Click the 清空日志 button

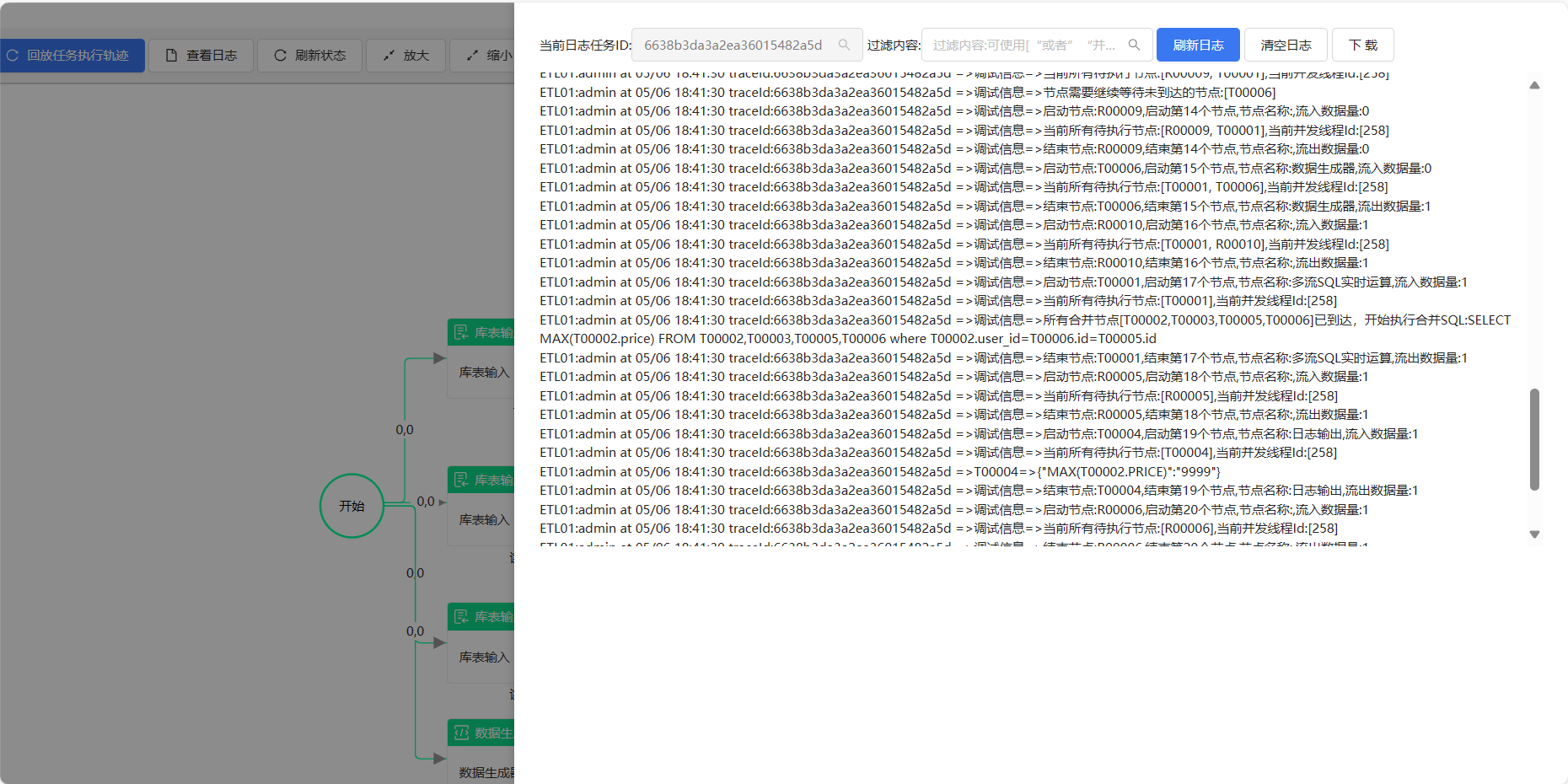pyautogui.click(x=1286, y=45)
